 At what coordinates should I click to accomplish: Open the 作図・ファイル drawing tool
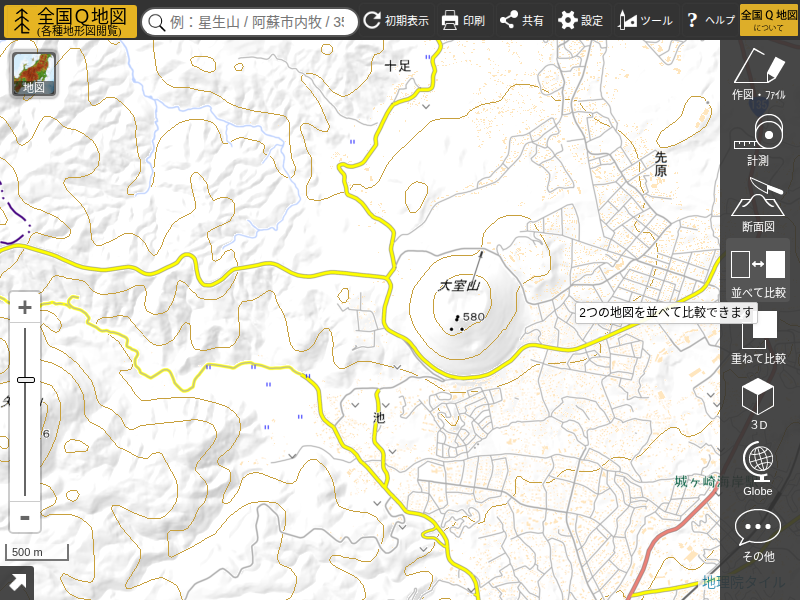click(x=758, y=75)
